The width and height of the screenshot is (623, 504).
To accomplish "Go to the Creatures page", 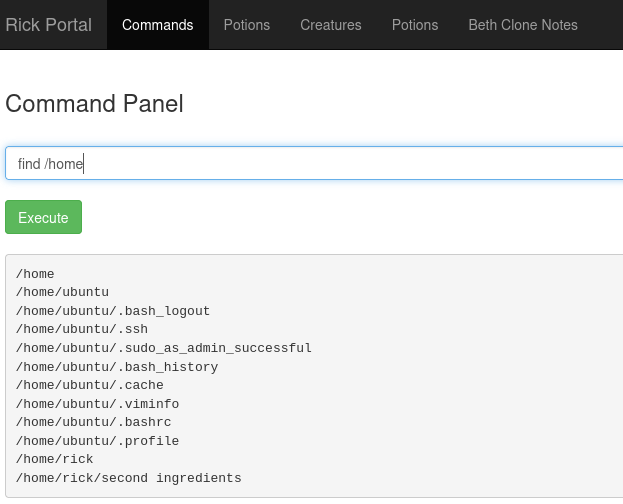I will pyautogui.click(x=331, y=25).
